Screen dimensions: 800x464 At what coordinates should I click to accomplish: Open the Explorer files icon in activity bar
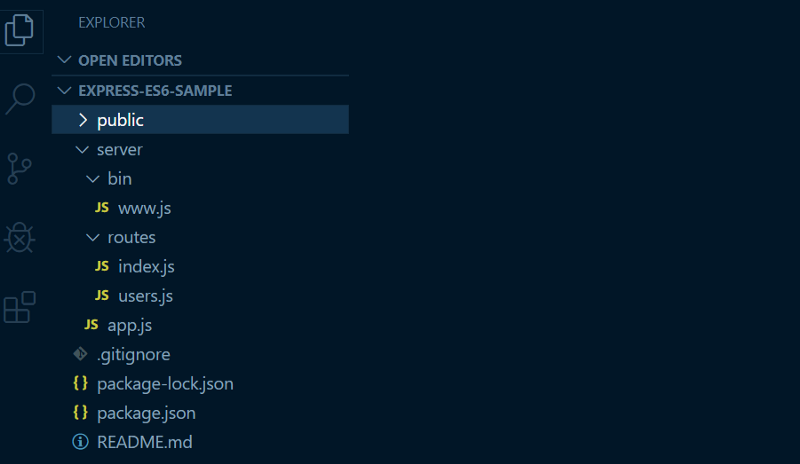tap(19, 30)
